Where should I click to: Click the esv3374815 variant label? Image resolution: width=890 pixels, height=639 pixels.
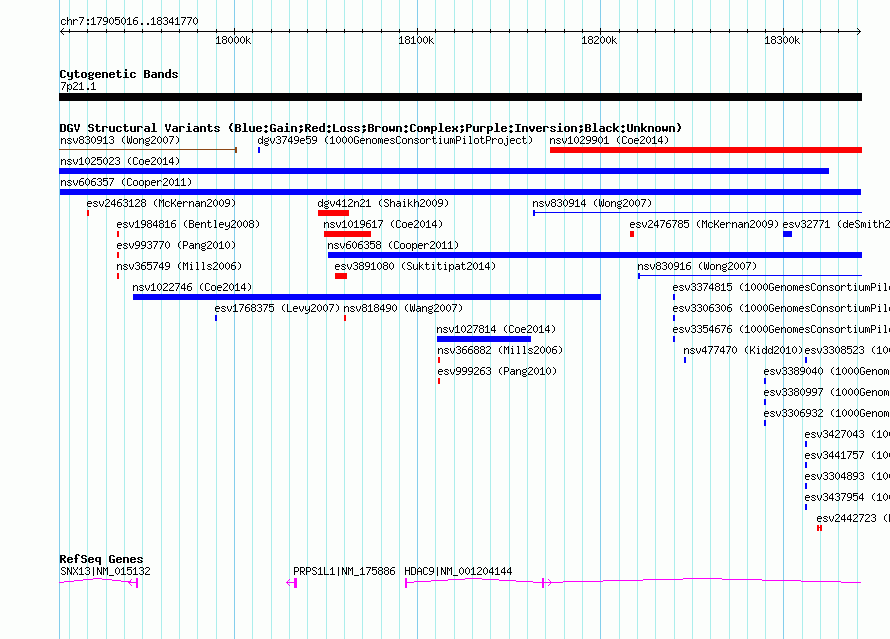click(781, 287)
